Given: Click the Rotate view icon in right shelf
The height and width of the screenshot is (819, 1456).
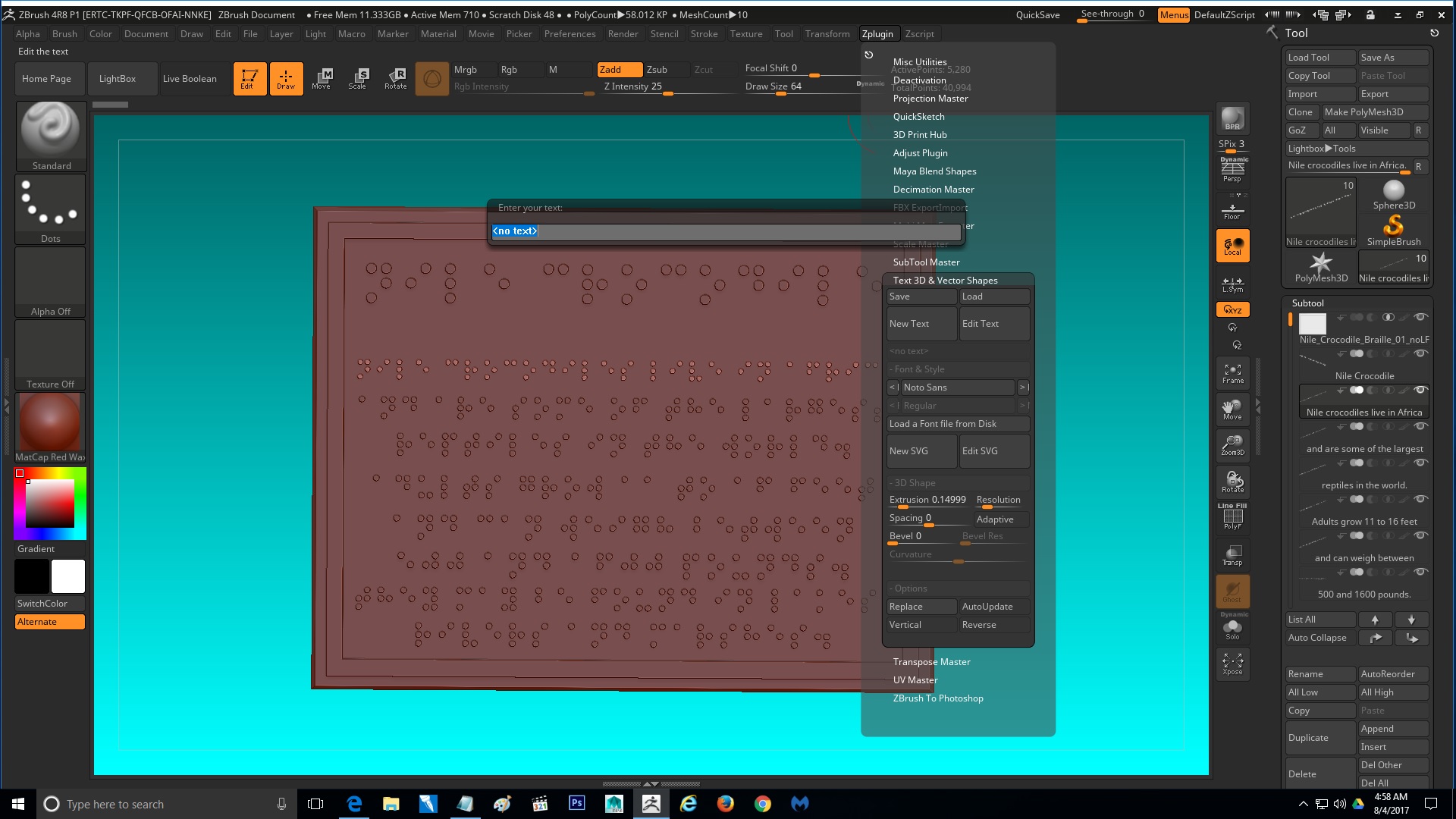Looking at the screenshot, I should coord(1232,482).
